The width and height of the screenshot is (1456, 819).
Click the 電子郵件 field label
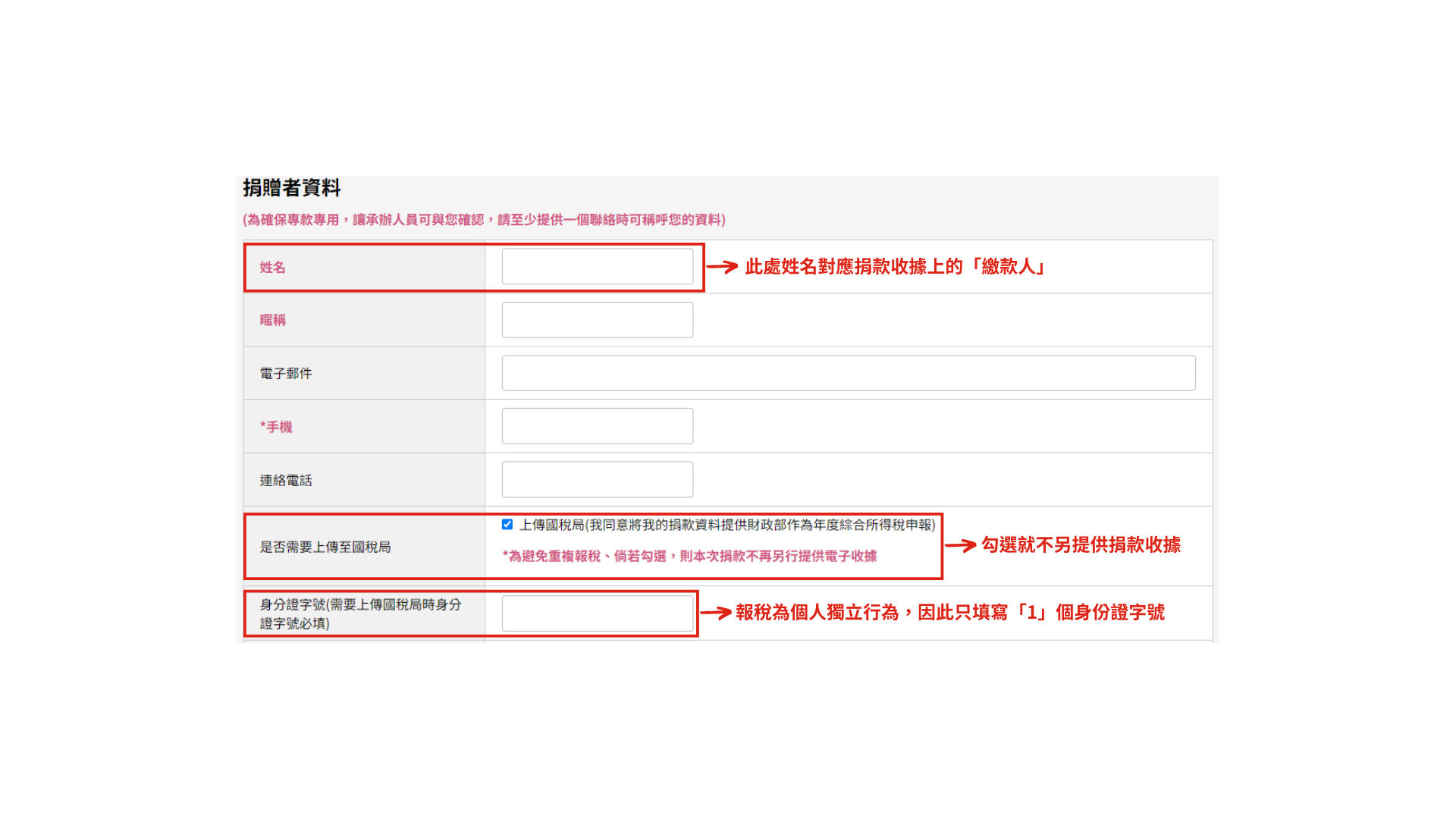pos(286,373)
